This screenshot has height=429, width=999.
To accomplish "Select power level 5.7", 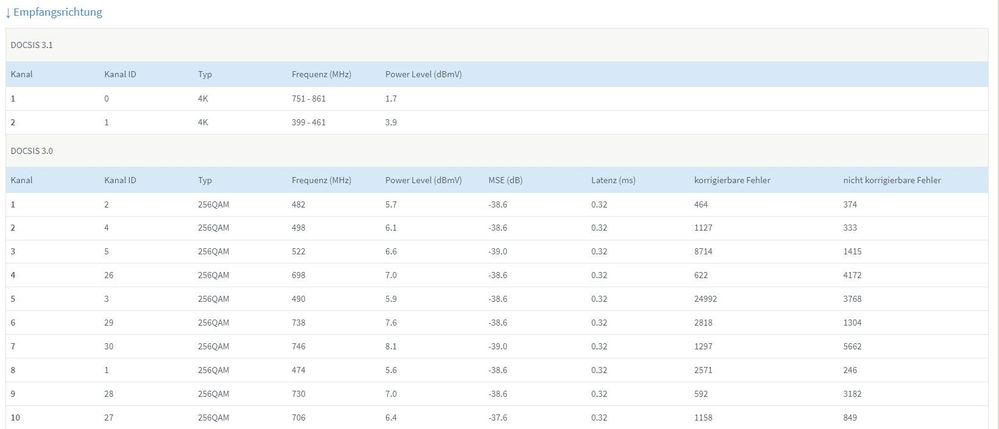I will [x=391, y=205].
